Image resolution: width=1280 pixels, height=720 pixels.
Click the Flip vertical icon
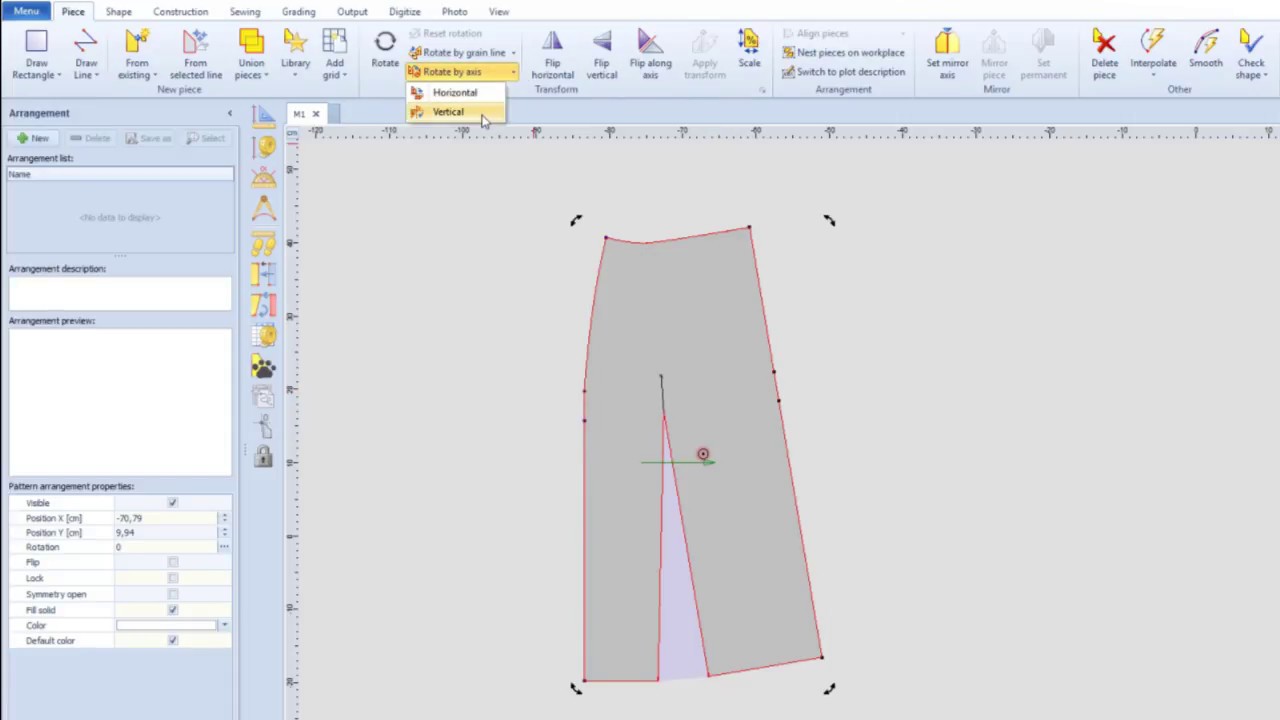tap(601, 42)
